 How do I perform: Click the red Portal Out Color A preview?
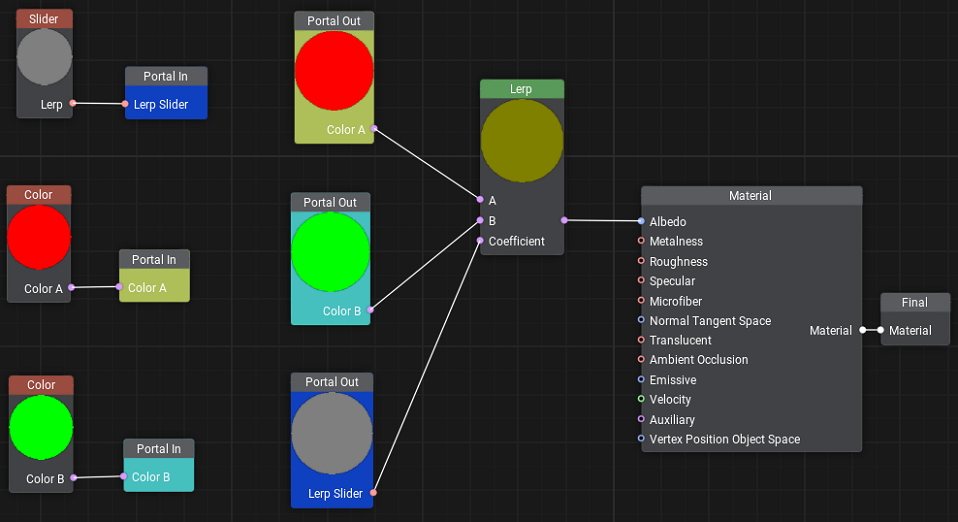[334, 71]
